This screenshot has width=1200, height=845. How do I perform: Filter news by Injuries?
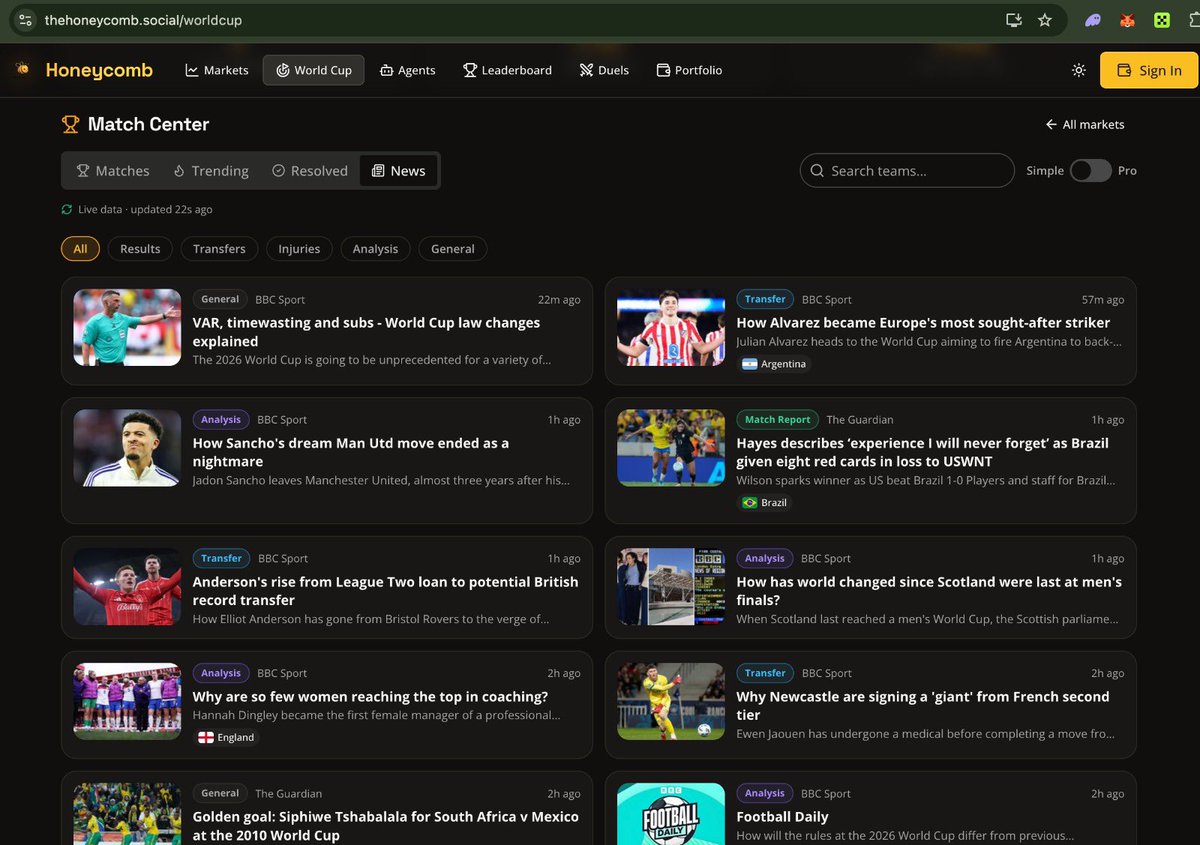pyautogui.click(x=299, y=249)
